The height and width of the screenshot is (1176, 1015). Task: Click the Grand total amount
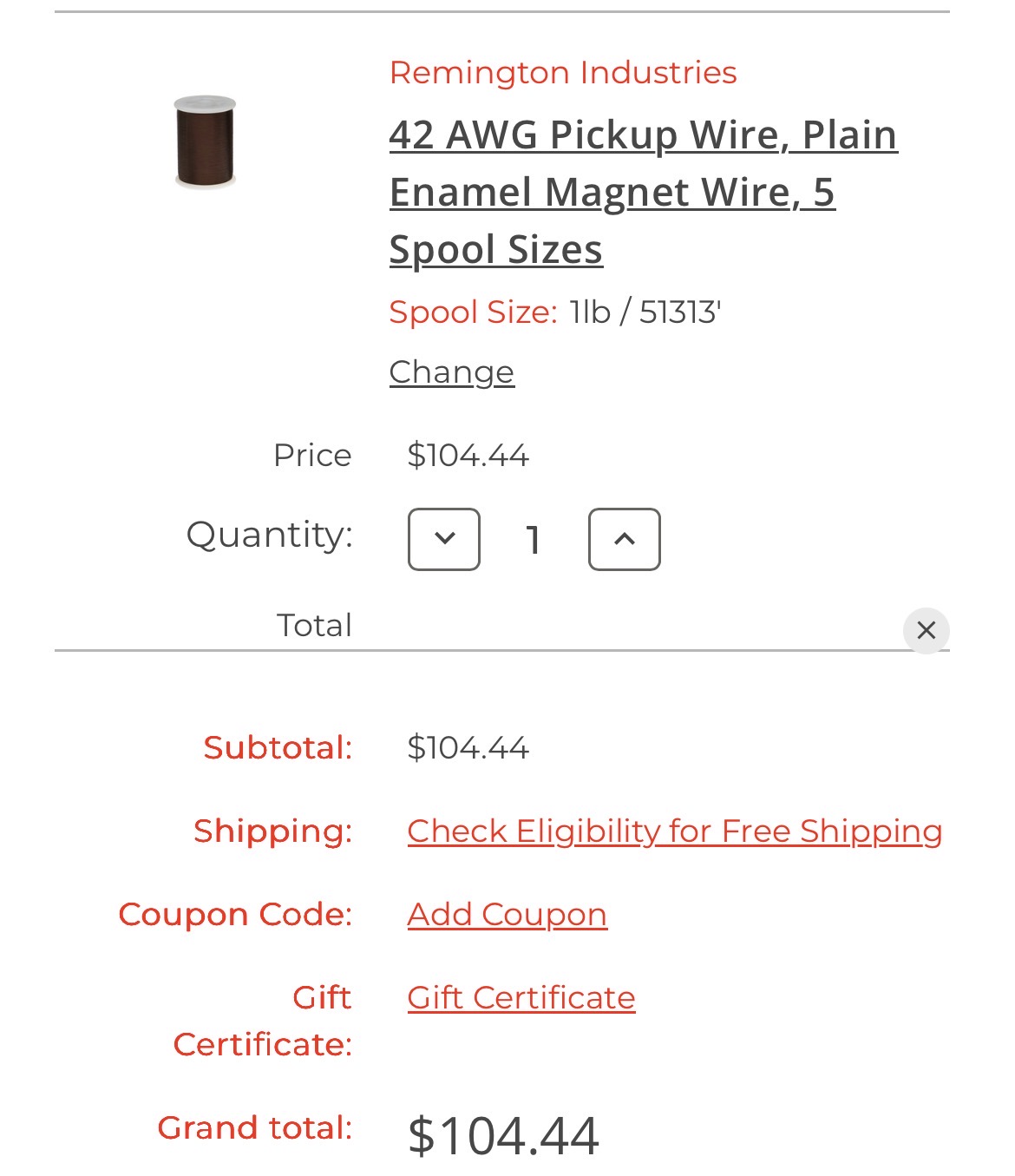tap(503, 1135)
